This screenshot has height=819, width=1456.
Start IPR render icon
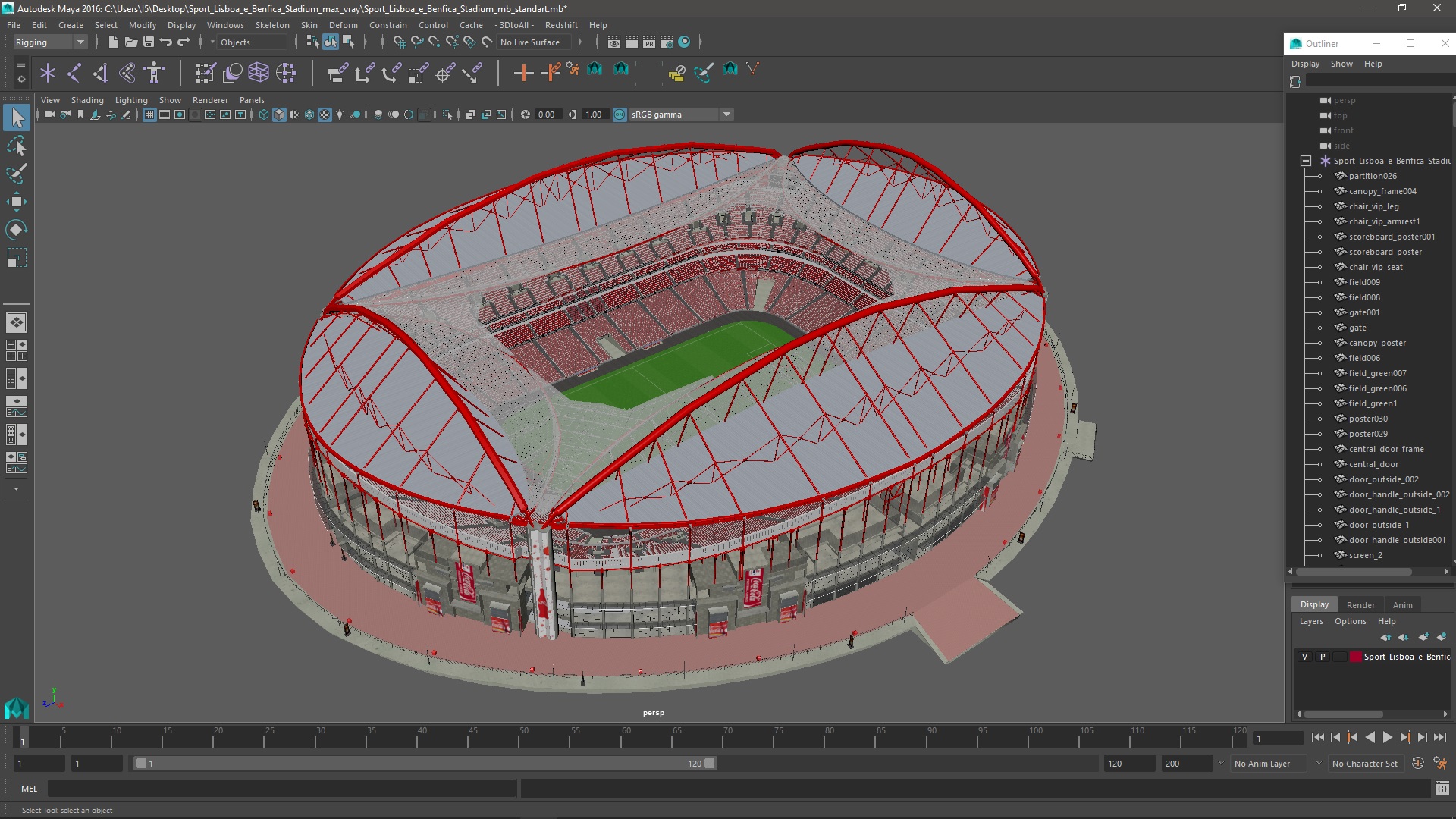(x=648, y=42)
